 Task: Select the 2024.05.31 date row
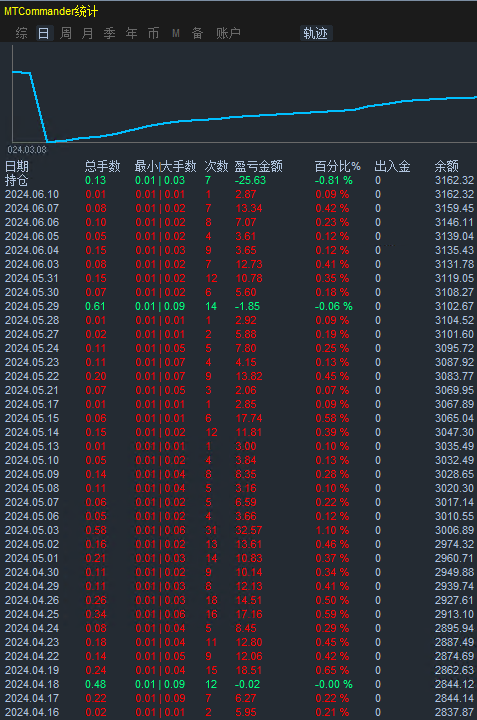click(x=238, y=278)
